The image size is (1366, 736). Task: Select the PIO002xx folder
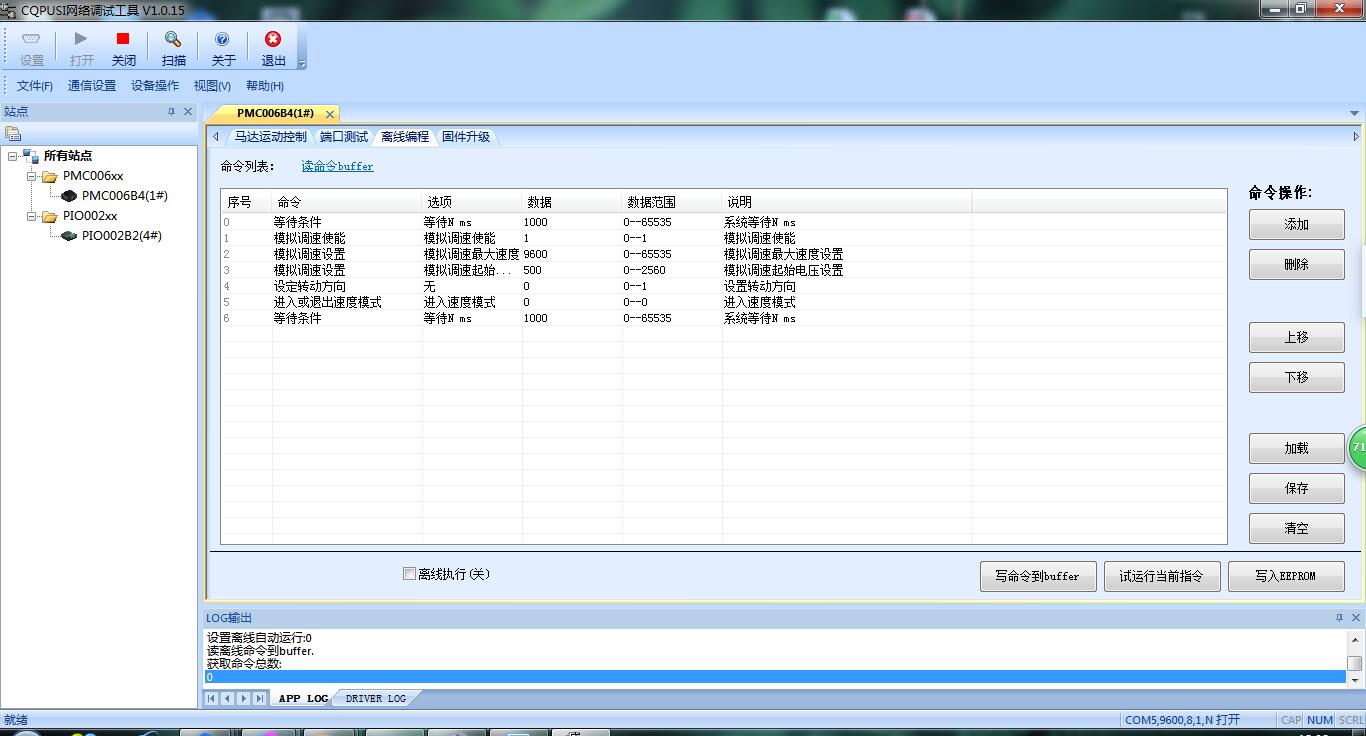point(90,216)
